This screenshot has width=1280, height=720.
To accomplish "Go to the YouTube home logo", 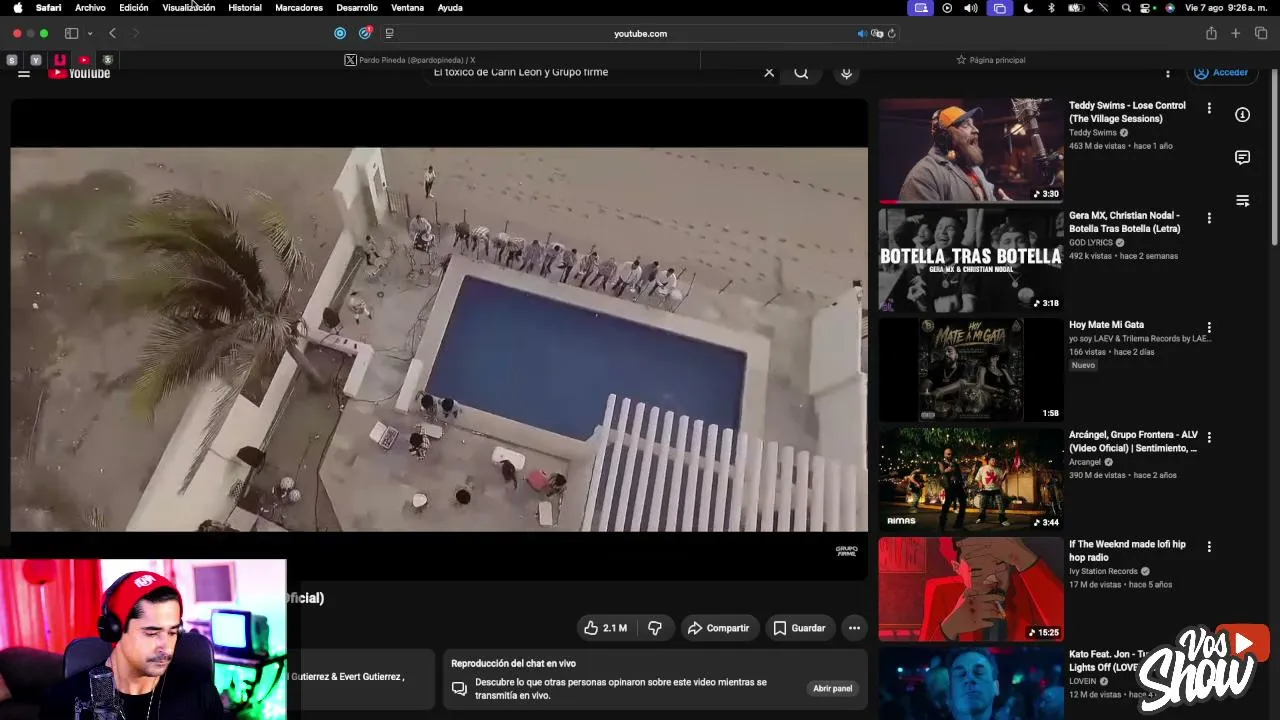I will (x=79, y=72).
